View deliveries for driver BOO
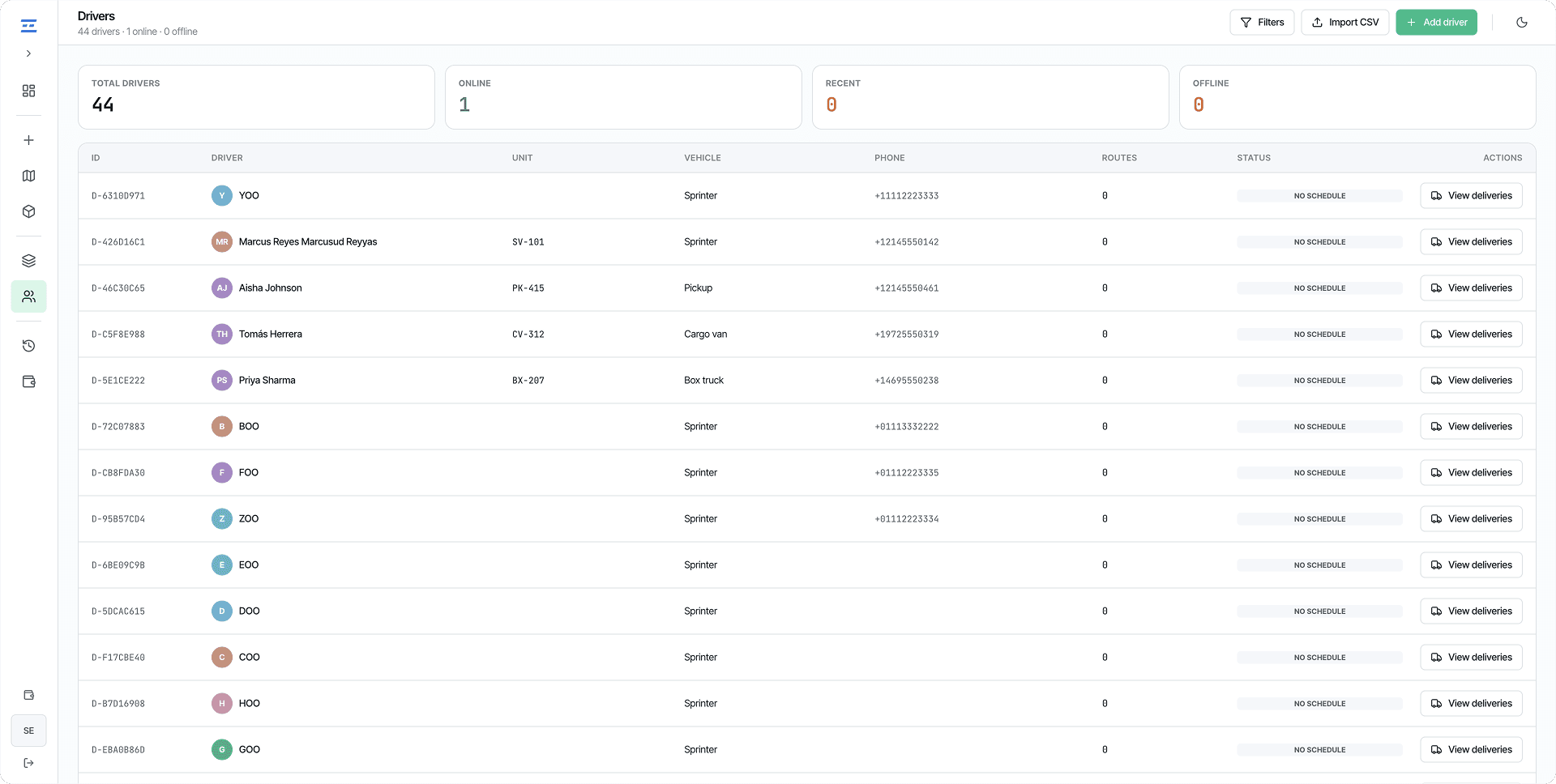Image resolution: width=1556 pixels, height=784 pixels. [x=1471, y=427]
